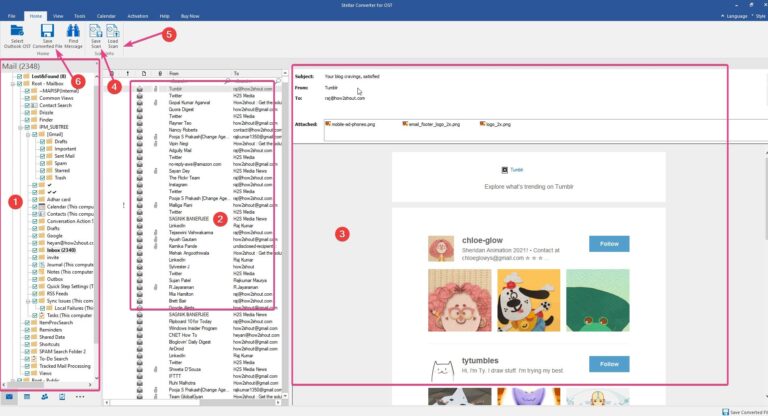Switch to the Calendar ribbon tab
Image resolution: width=768 pixels, height=416 pixels.
(106, 16)
